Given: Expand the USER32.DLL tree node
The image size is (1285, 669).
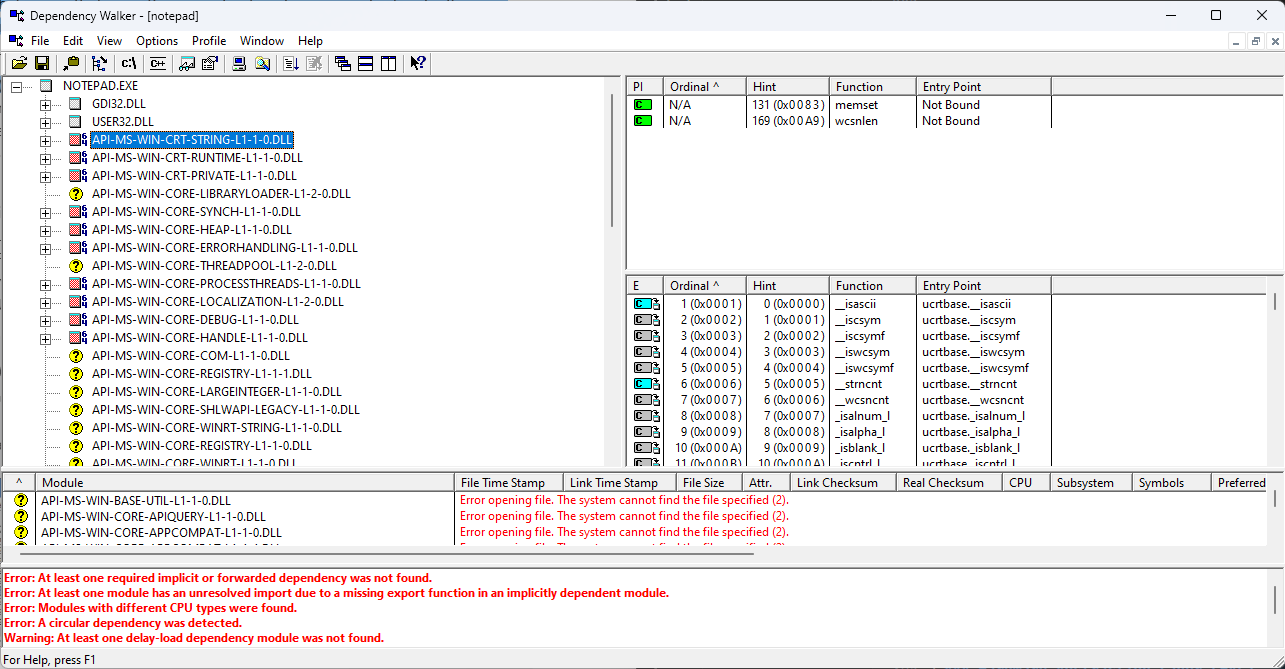Looking at the screenshot, I should tap(45, 122).
